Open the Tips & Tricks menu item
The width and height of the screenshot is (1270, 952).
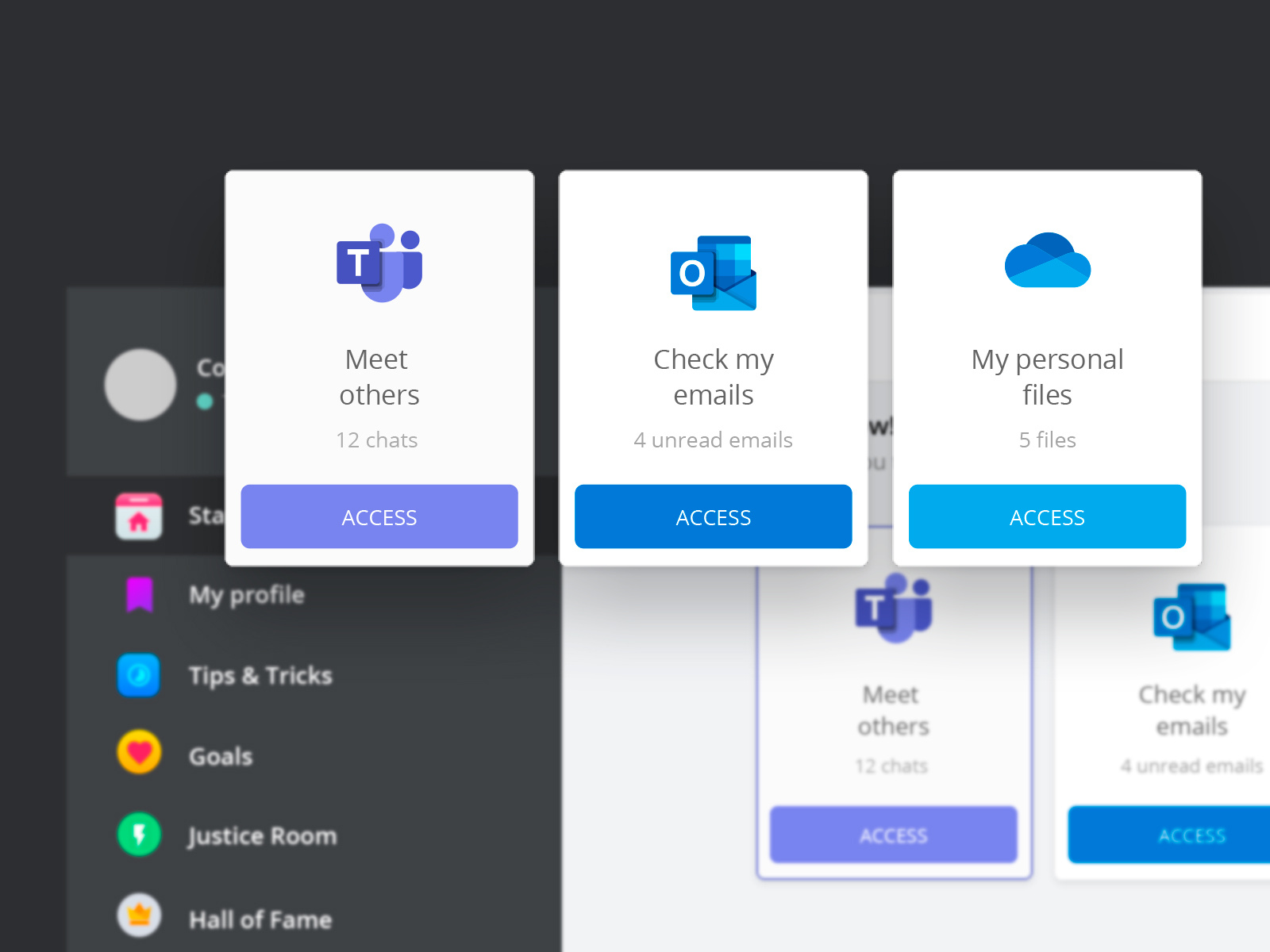point(260,676)
